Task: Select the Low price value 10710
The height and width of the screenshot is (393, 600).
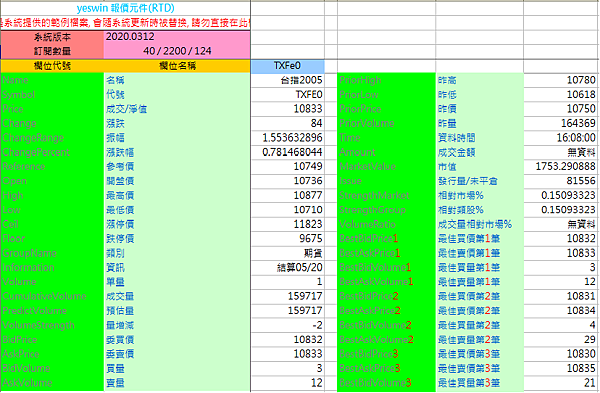Action: pos(288,210)
